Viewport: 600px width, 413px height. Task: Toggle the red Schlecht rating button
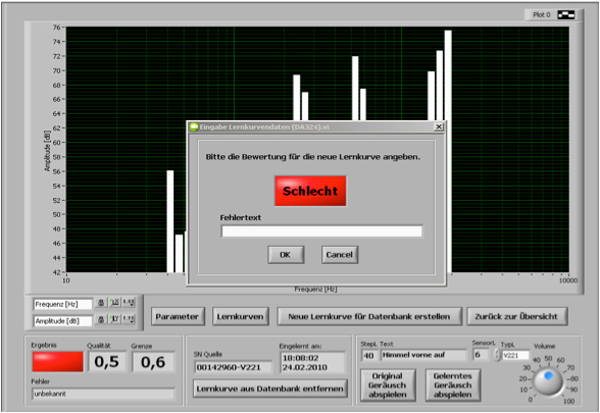(x=310, y=190)
